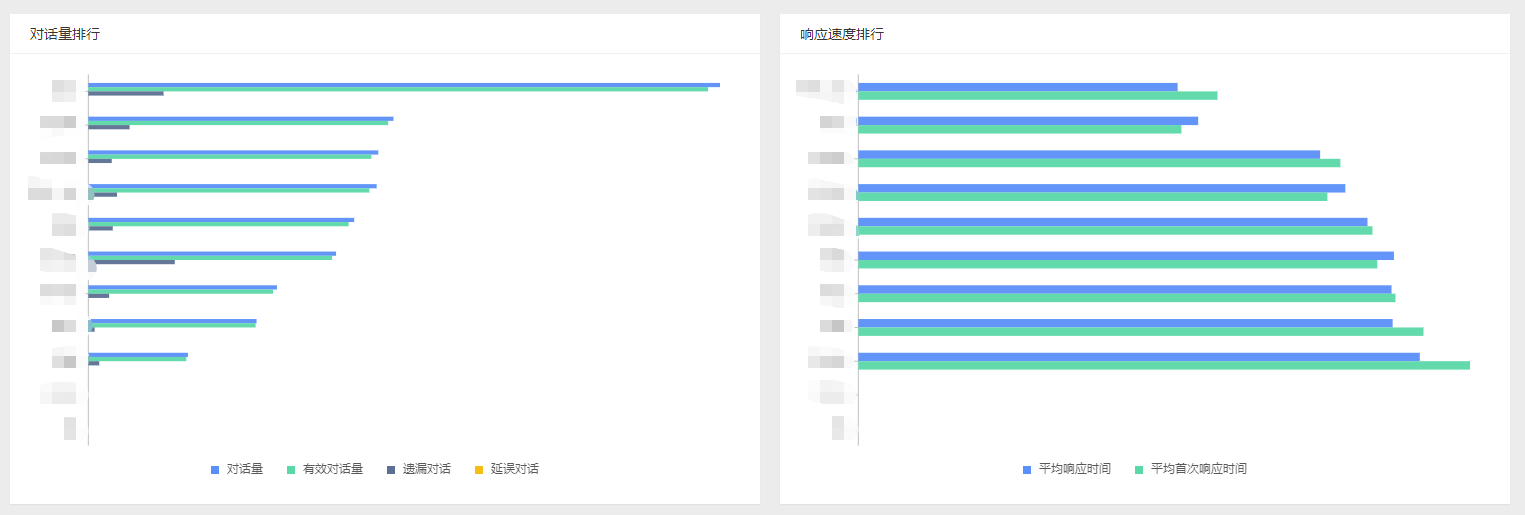The width and height of the screenshot is (1525, 515).
Task: Toggle the 延误对话 legend item
Action: coord(507,469)
